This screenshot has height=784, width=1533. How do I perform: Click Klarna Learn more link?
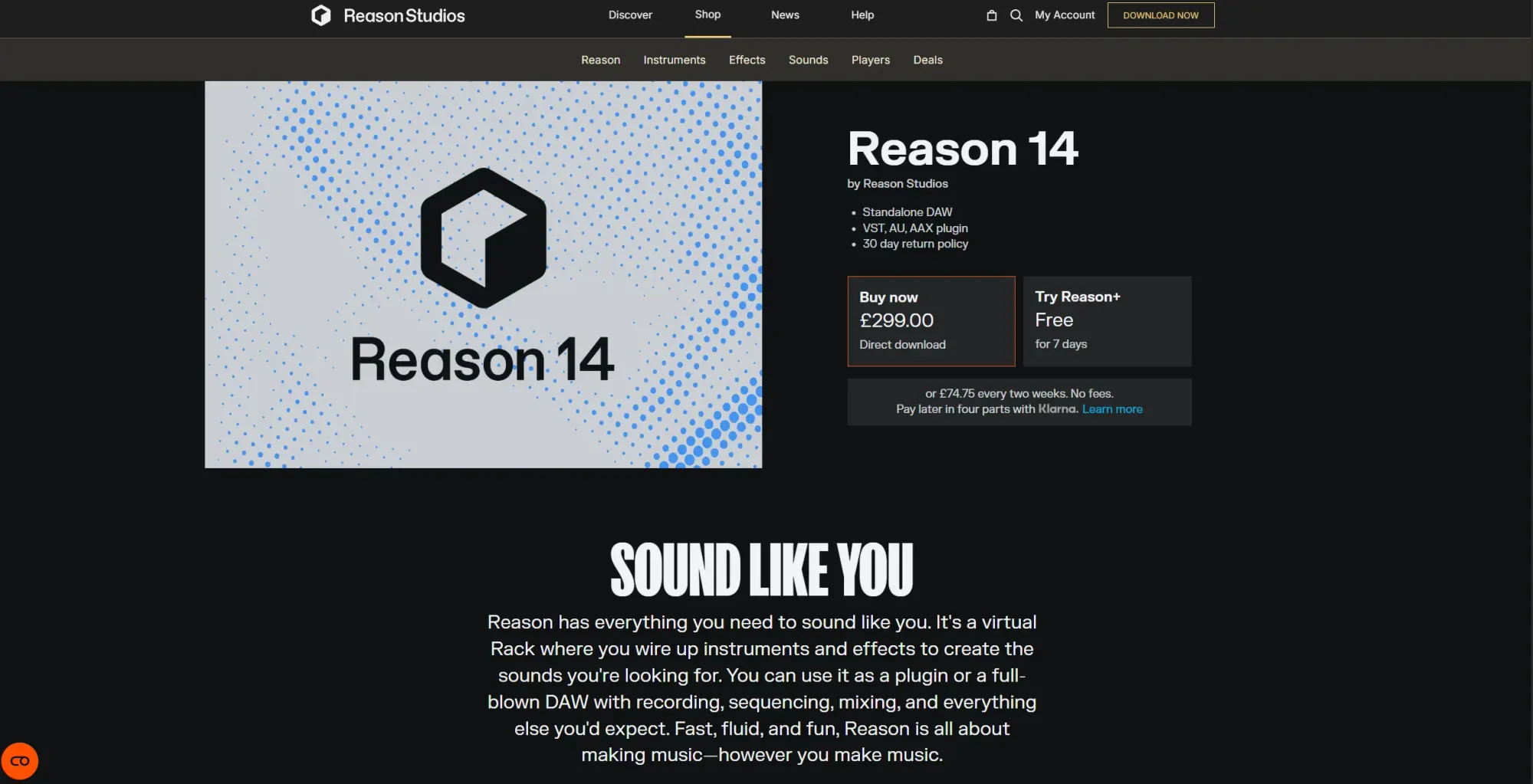click(1112, 409)
